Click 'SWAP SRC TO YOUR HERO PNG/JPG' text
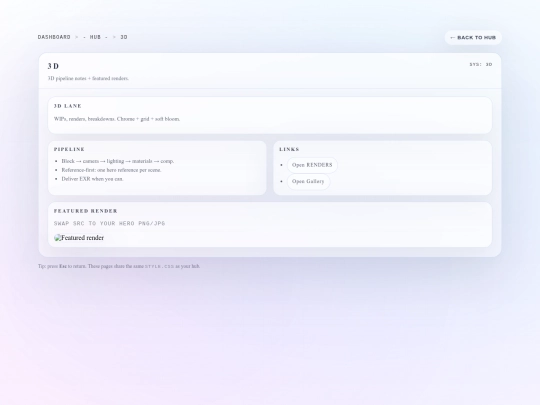The height and width of the screenshot is (405, 540). tap(110, 223)
